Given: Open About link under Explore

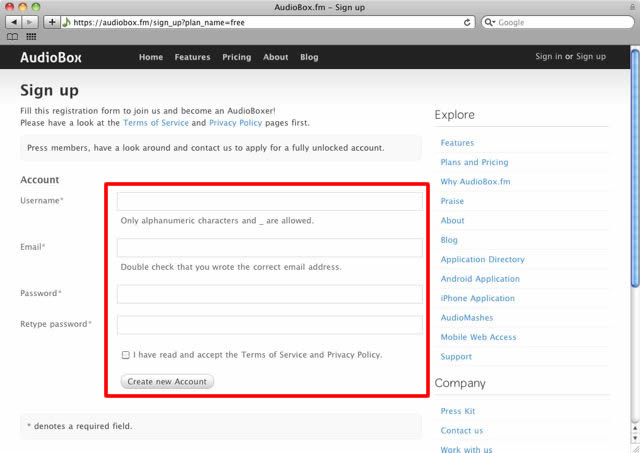Looking at the screenshot, I should [x=452, y=221].
